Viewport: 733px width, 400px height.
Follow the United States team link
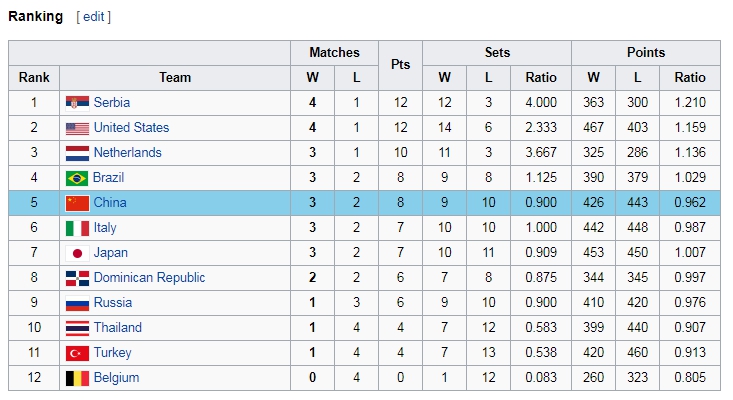pyautogui.click(x=131, y=128)
